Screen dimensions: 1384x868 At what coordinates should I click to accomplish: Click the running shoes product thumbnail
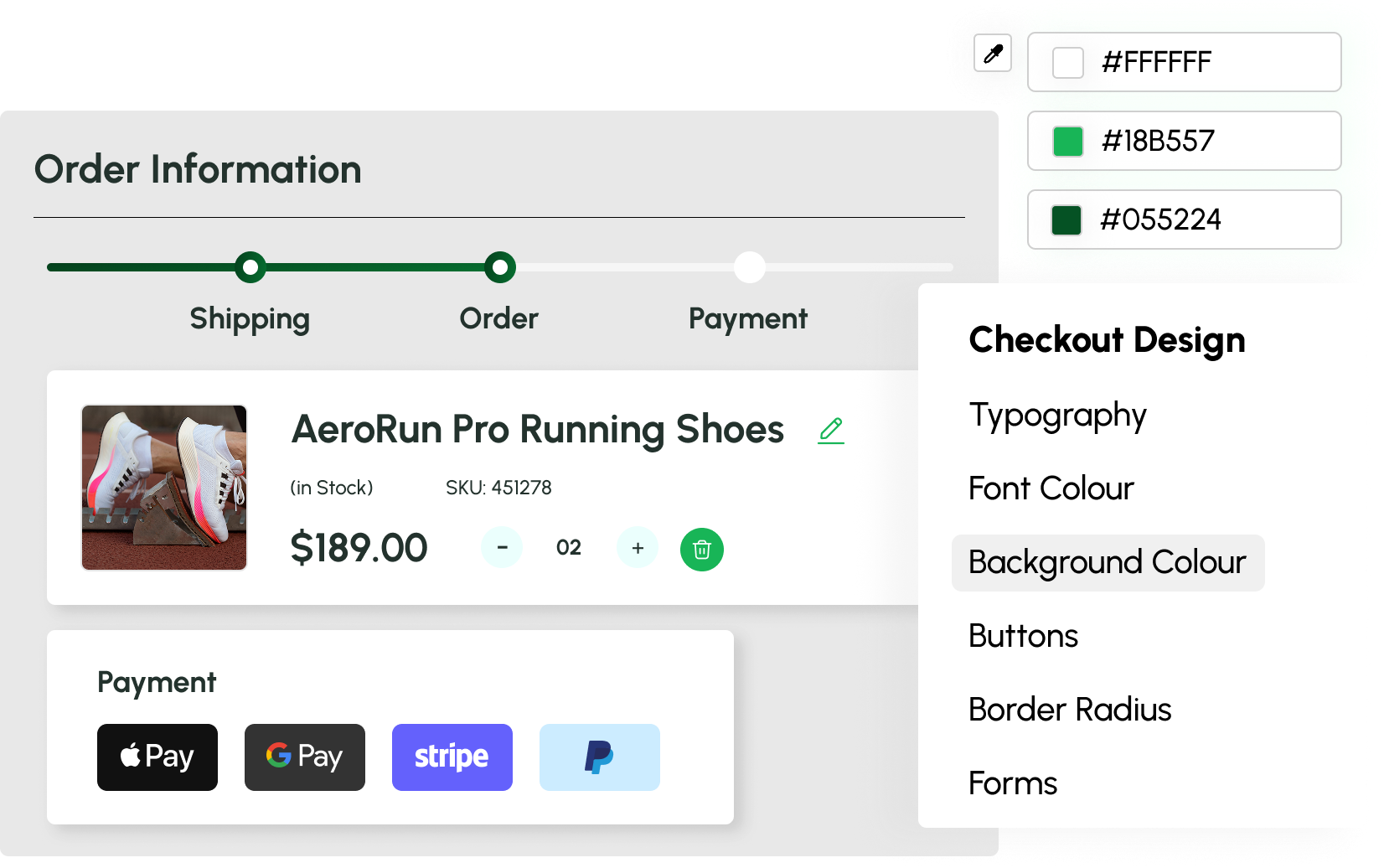point(164,488)
